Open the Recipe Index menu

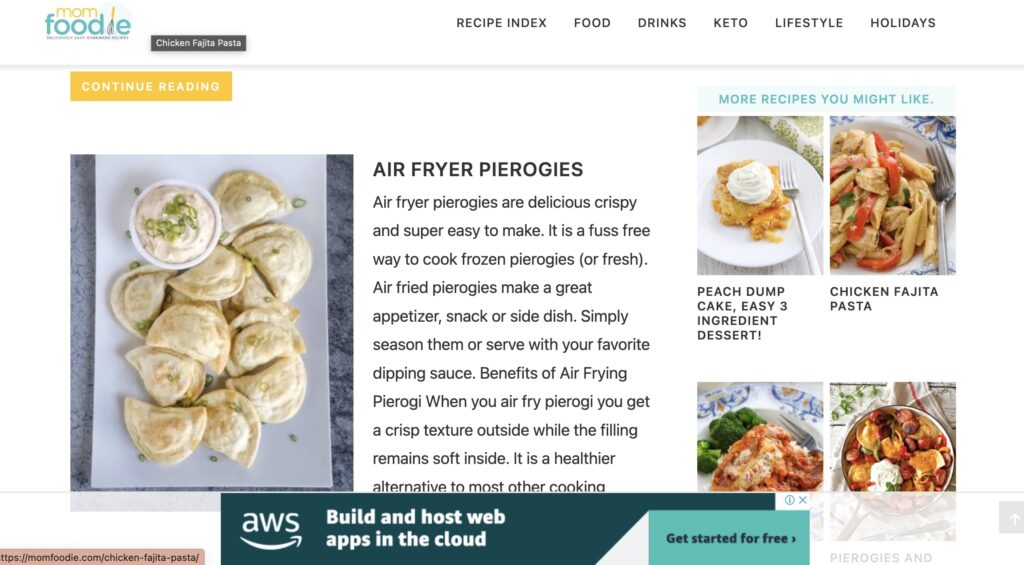click(x=502, y=23)
